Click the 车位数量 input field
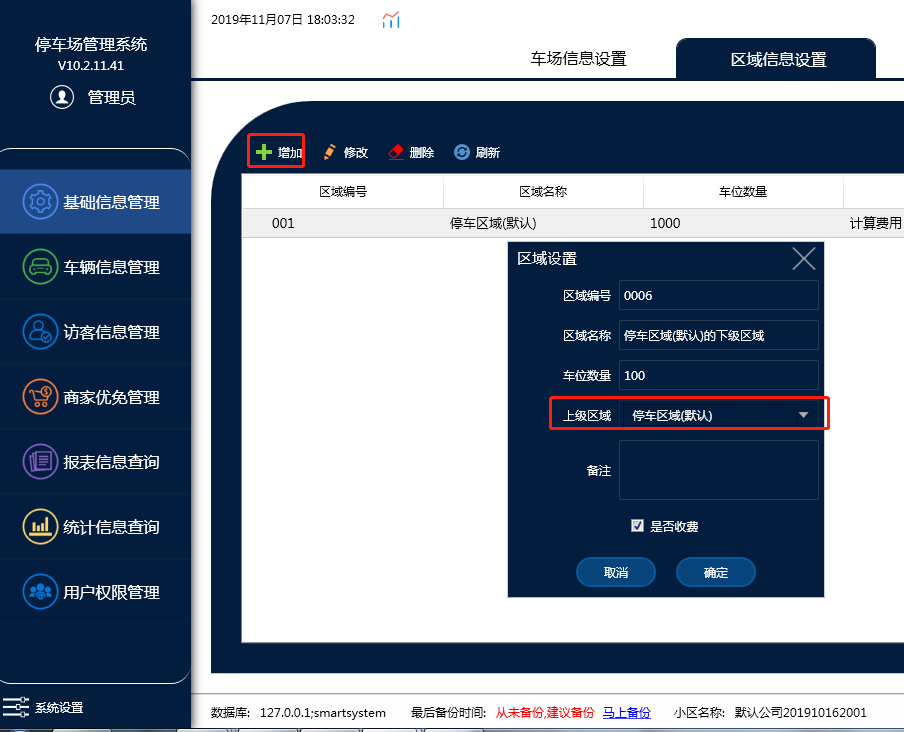The image size is (904, 732). pos(718,375)
